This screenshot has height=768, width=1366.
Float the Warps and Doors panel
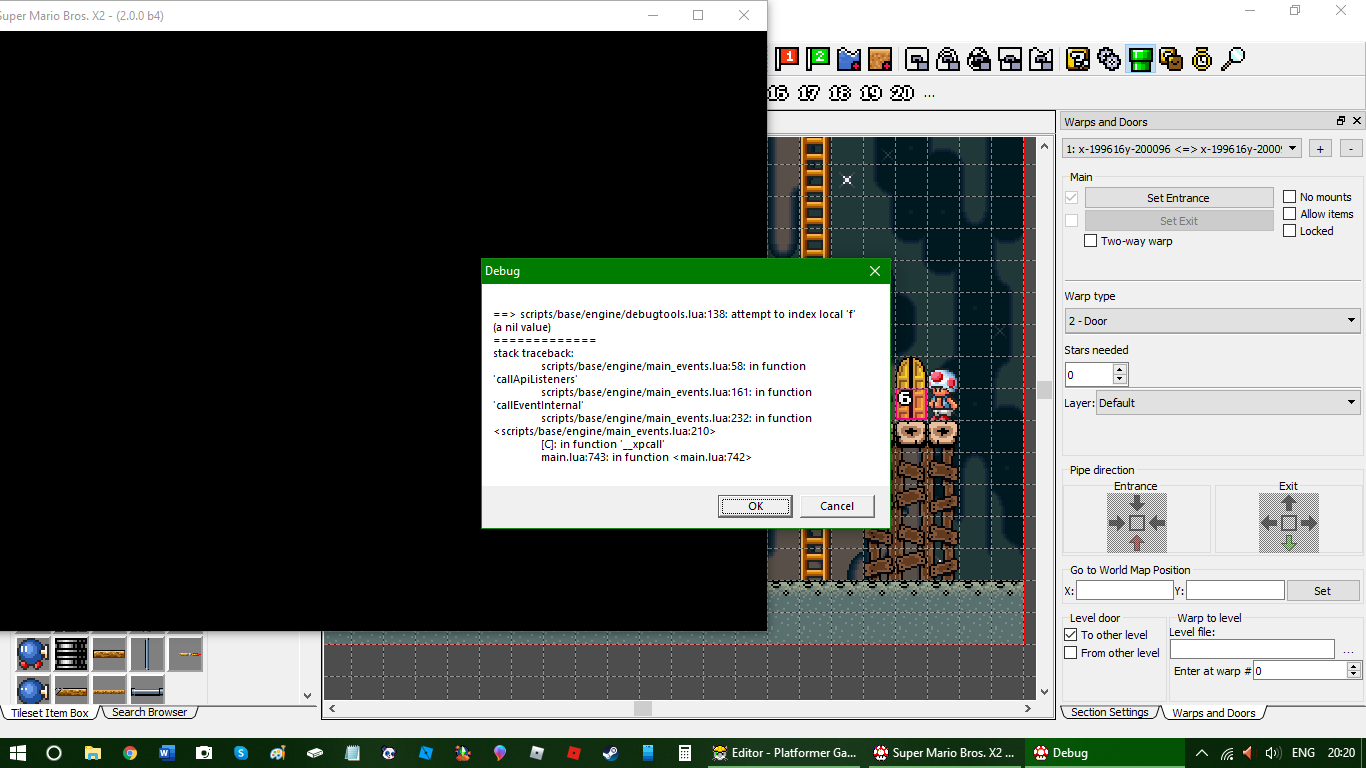coord(1341,121)
